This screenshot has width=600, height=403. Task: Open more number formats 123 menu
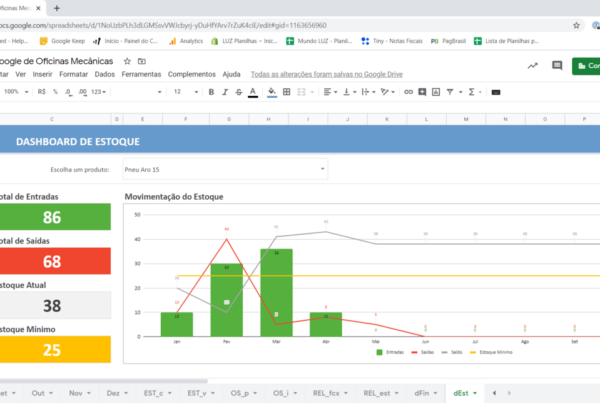click(x=98, y=92)
